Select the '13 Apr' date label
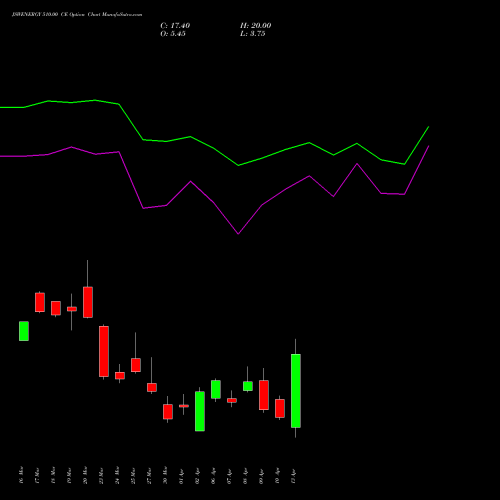The height and width of the screenshot is (500, 500). pos(294,475)
